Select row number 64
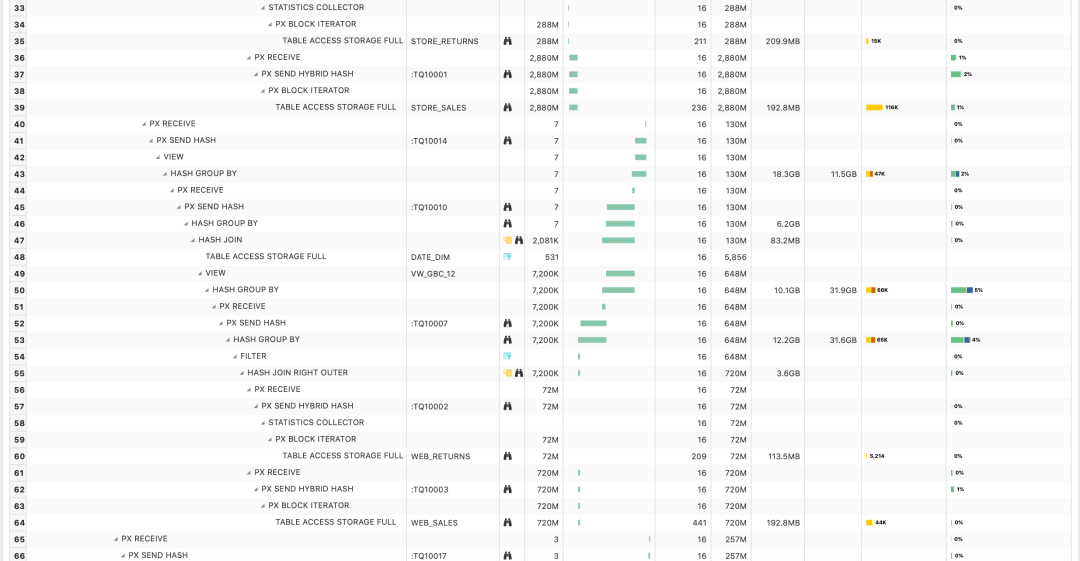 point(19,522)
